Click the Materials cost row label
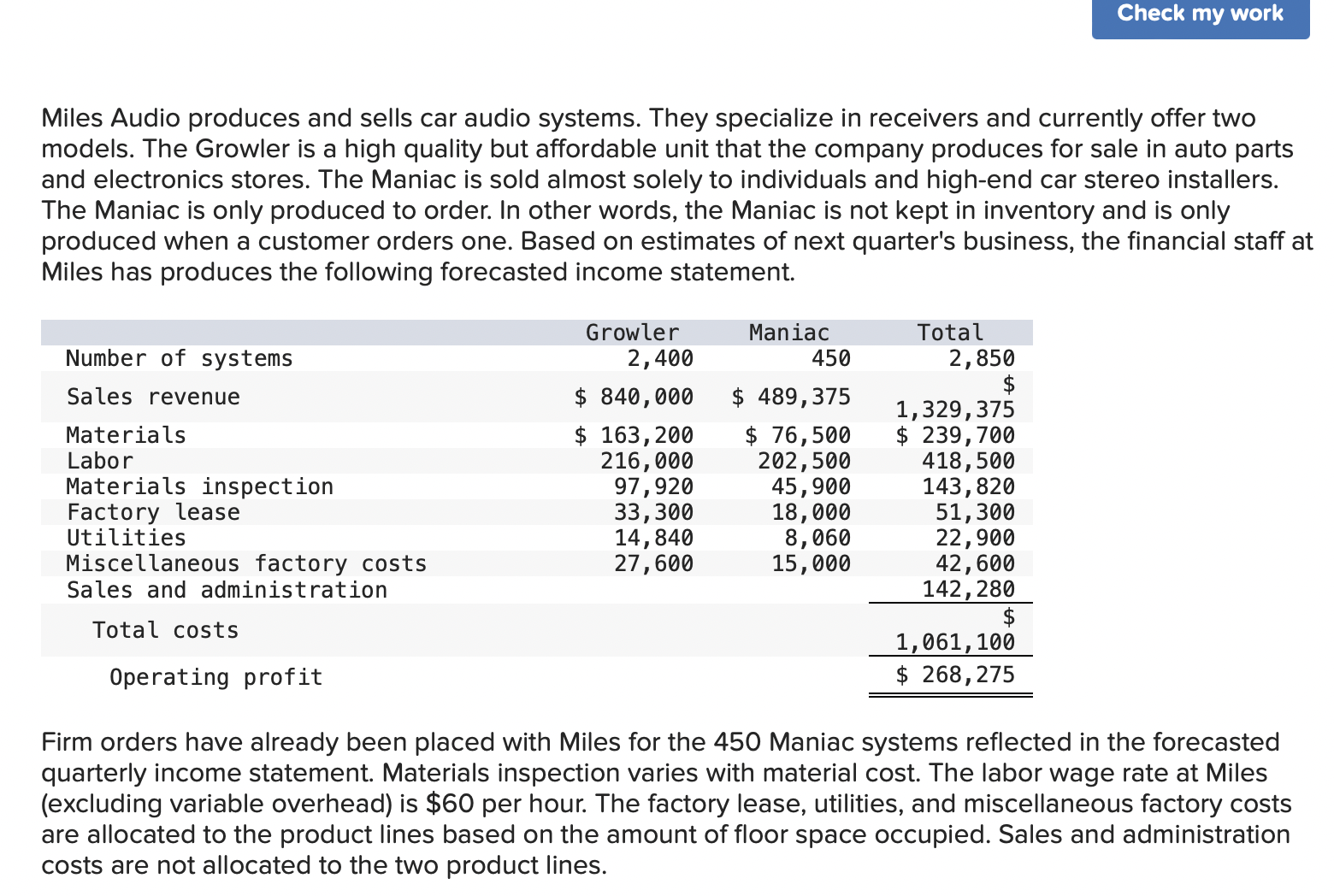The width and height of the screenshot is (1334, 896). pos(125,434)
